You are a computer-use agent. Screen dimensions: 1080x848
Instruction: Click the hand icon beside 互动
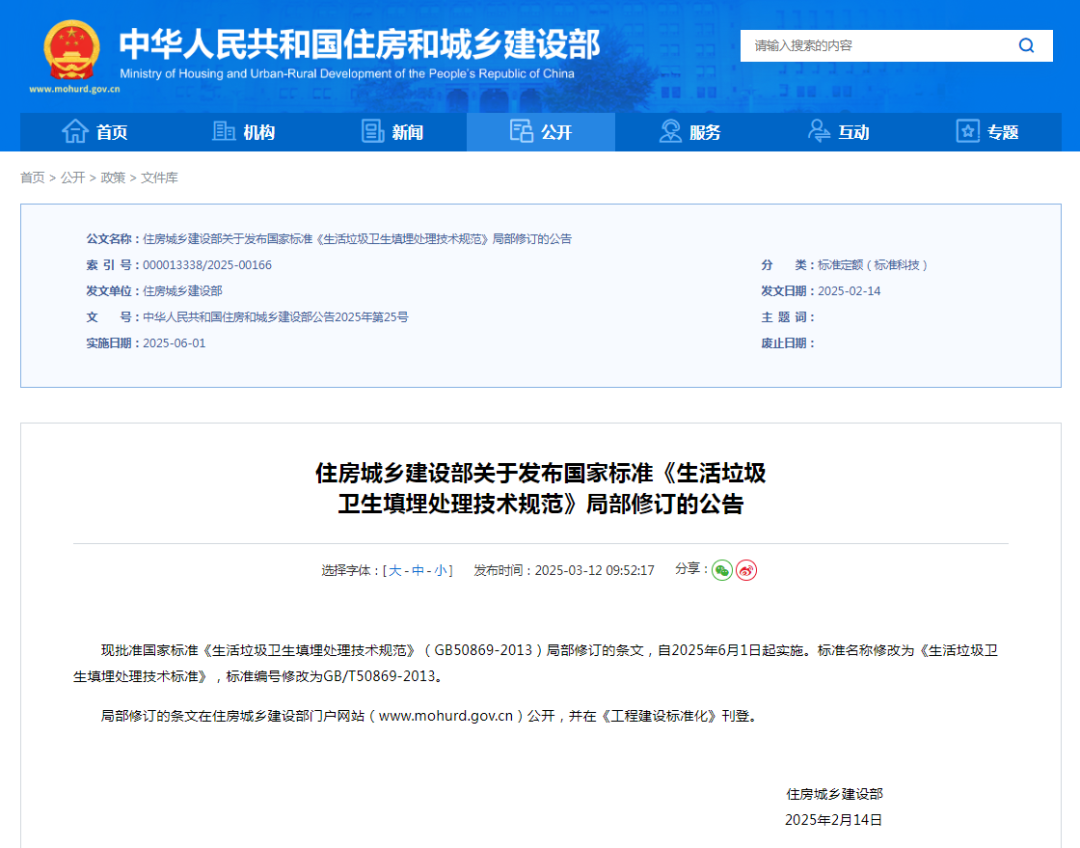click(819, 132)
